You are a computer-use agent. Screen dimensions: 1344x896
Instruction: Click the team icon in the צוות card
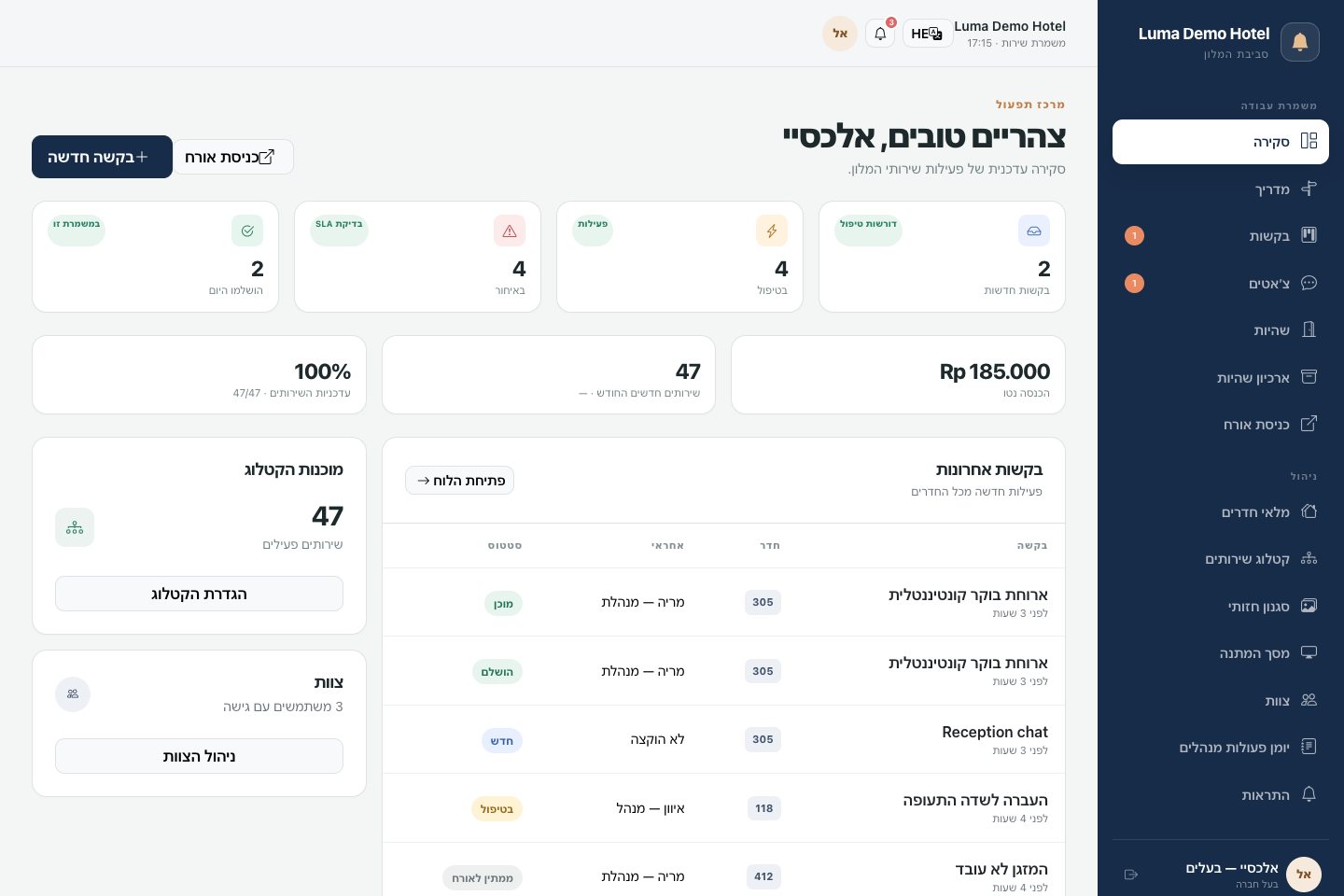click(73, 694)
